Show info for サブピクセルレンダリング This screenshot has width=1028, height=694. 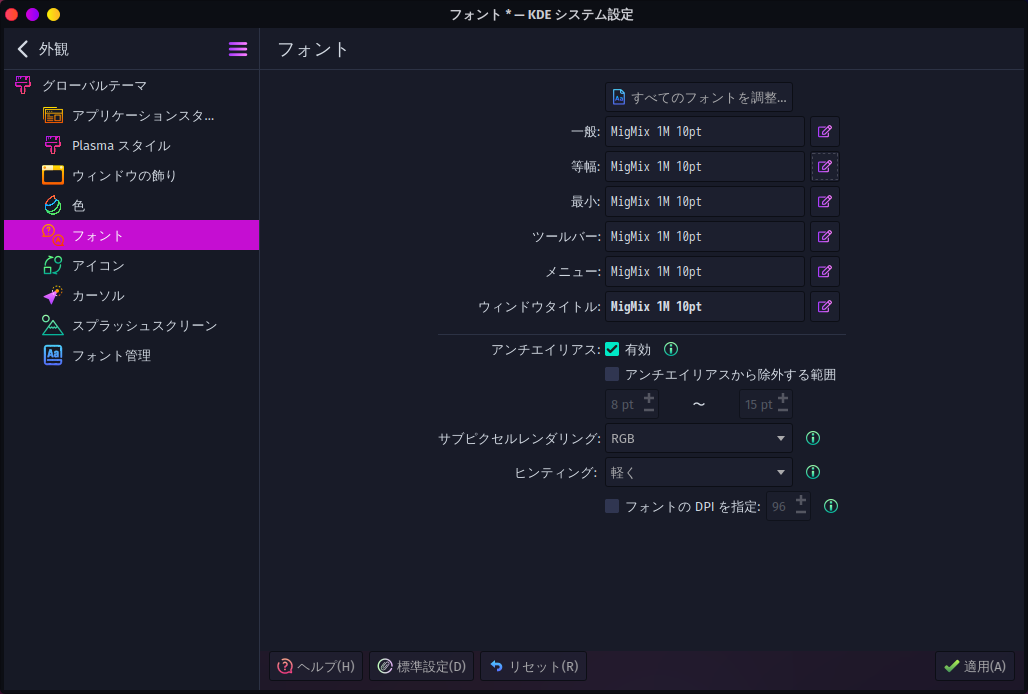pos(813,438)
